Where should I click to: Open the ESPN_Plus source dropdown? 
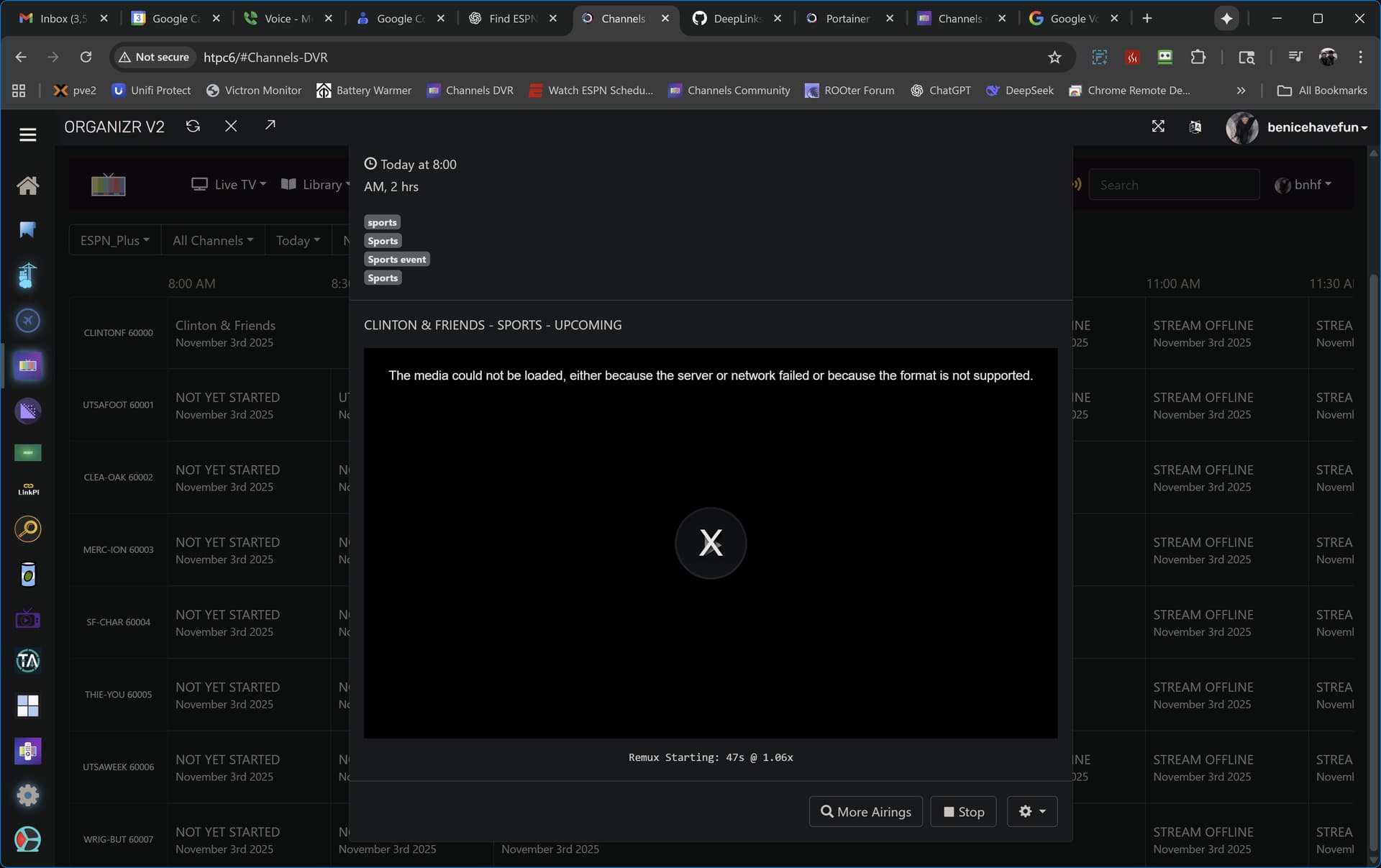114,240
